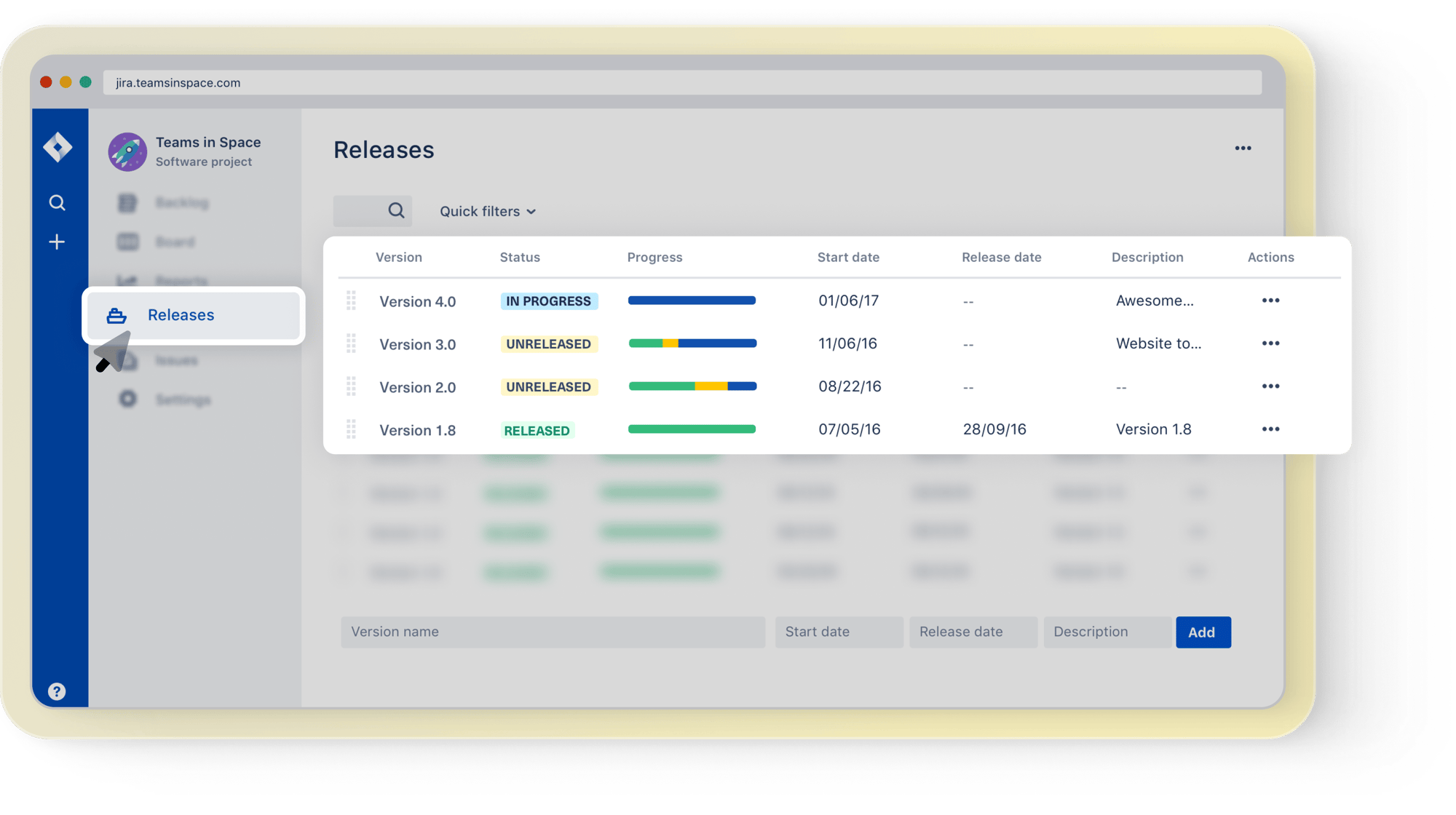Click the Settings label in sidebar
The width and height of the screenshot is (1456, 815).
[x=183, y=399]
